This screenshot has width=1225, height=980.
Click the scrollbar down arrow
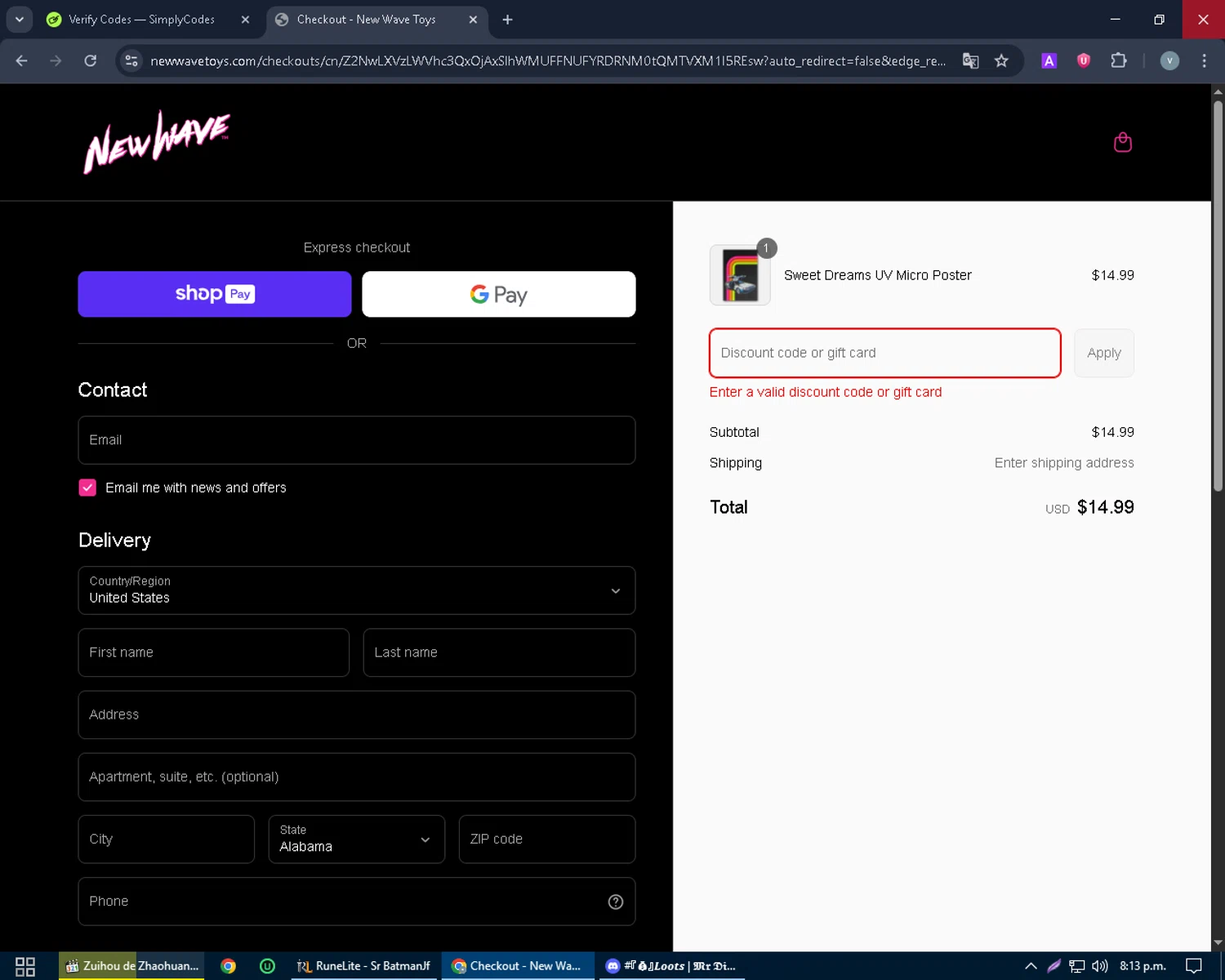click(x=1218, y=943)
